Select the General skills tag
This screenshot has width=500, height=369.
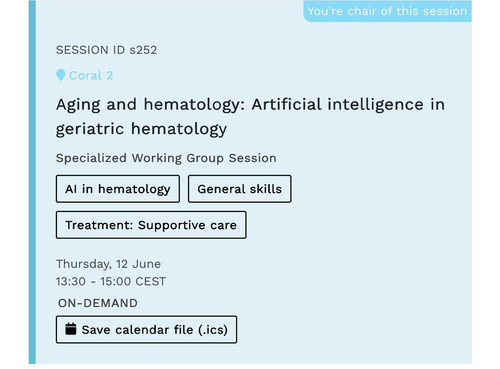point(239,189)
